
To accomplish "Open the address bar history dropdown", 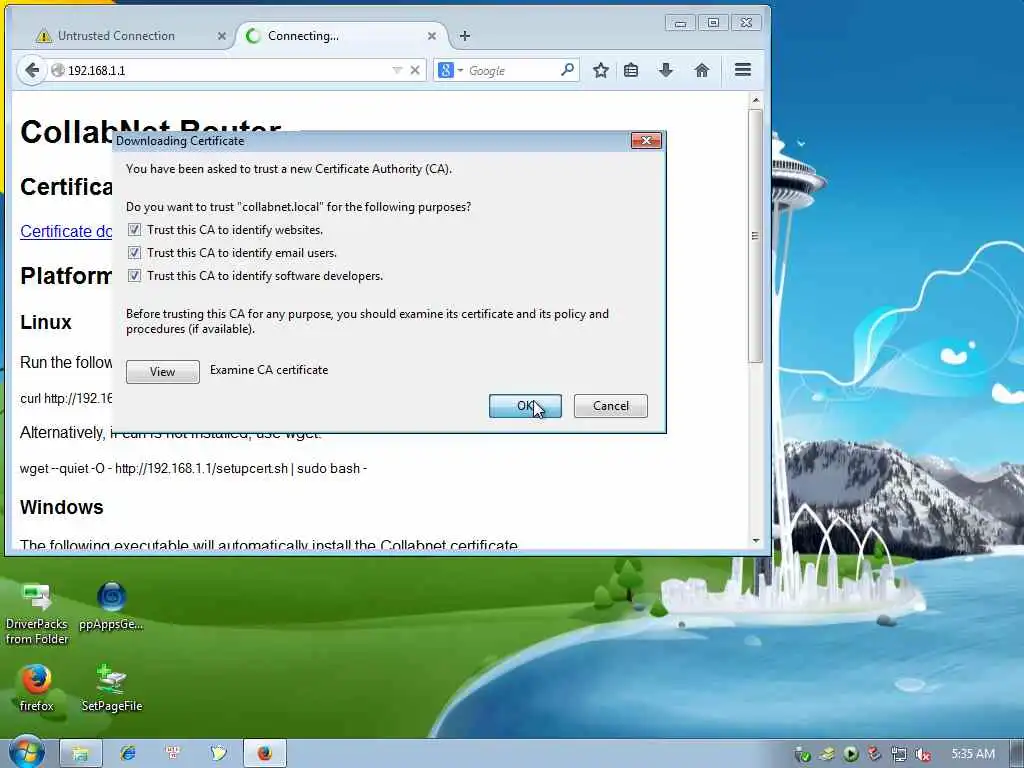I will point(396,70).
